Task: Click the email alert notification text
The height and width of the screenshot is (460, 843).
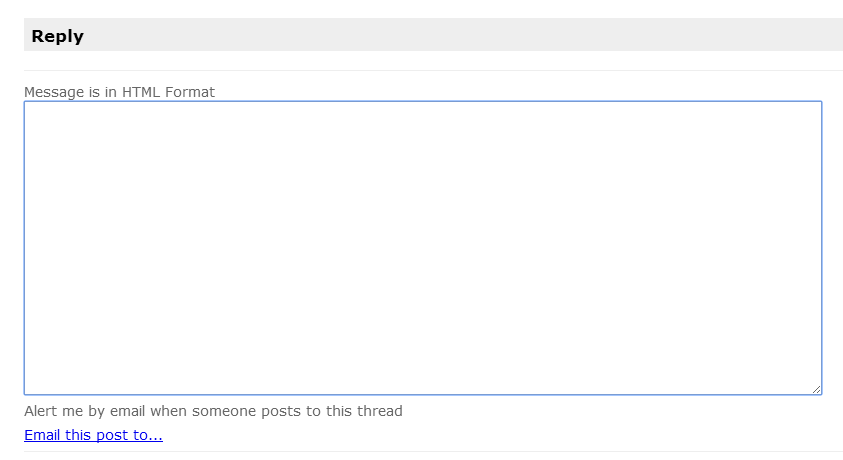Action: pos(212,411)
